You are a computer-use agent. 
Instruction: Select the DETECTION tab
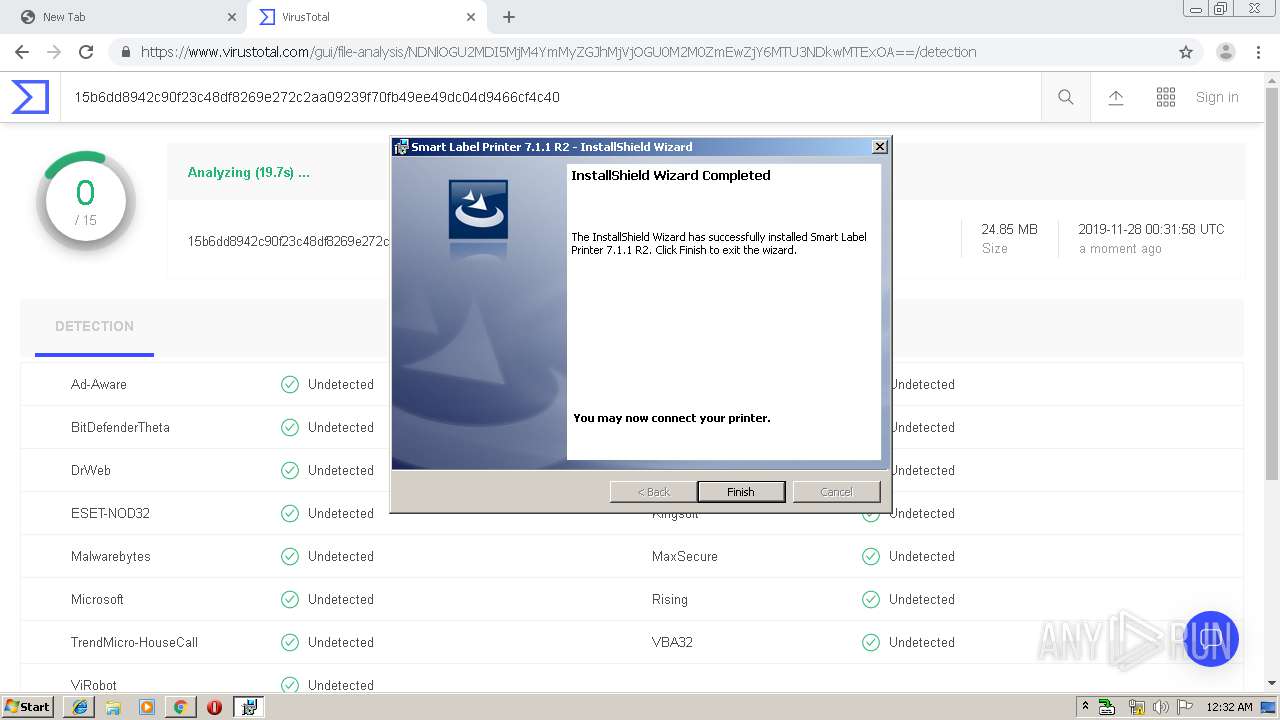94,327
